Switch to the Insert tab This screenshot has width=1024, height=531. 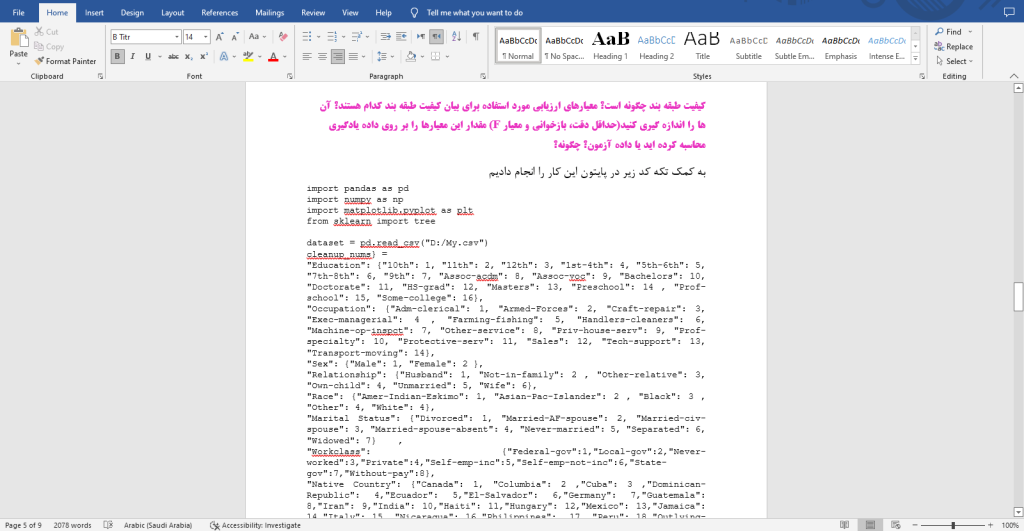(x=94, y=12)
